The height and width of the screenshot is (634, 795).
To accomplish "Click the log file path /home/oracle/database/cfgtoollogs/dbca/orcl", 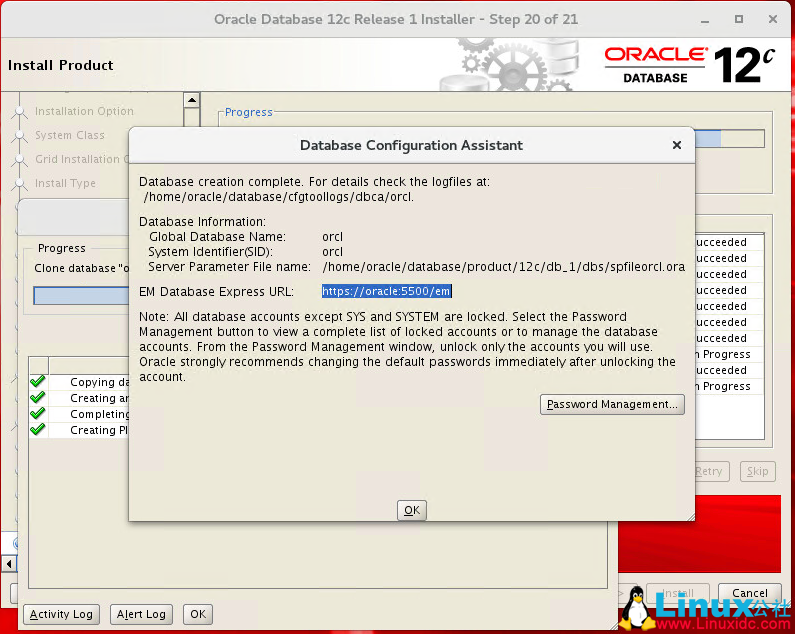I will [x=278, y=197].
